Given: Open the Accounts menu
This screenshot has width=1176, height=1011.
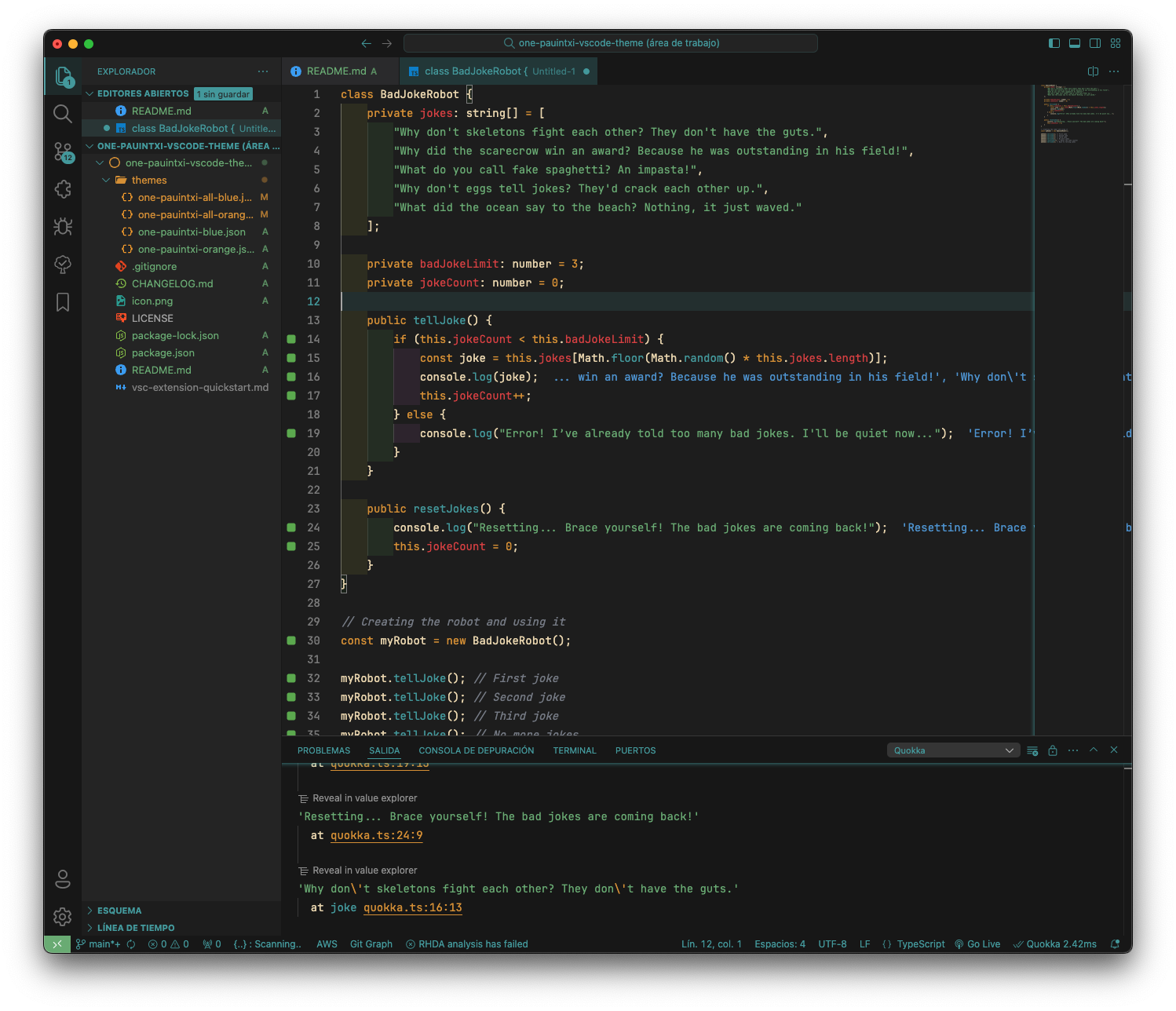Looking at the screenshot, I should 63,879.
